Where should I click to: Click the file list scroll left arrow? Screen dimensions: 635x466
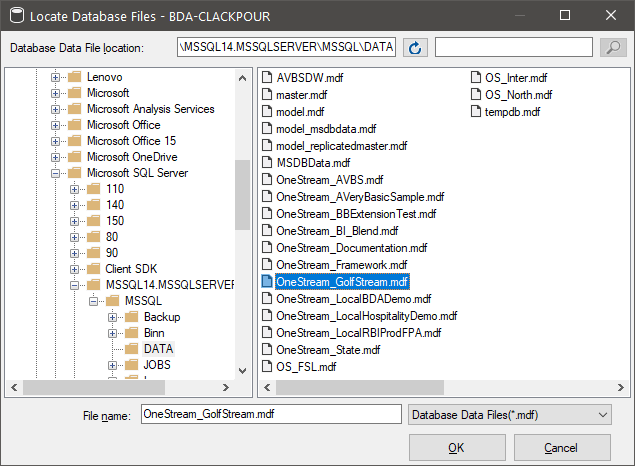[x=267, y=387]
